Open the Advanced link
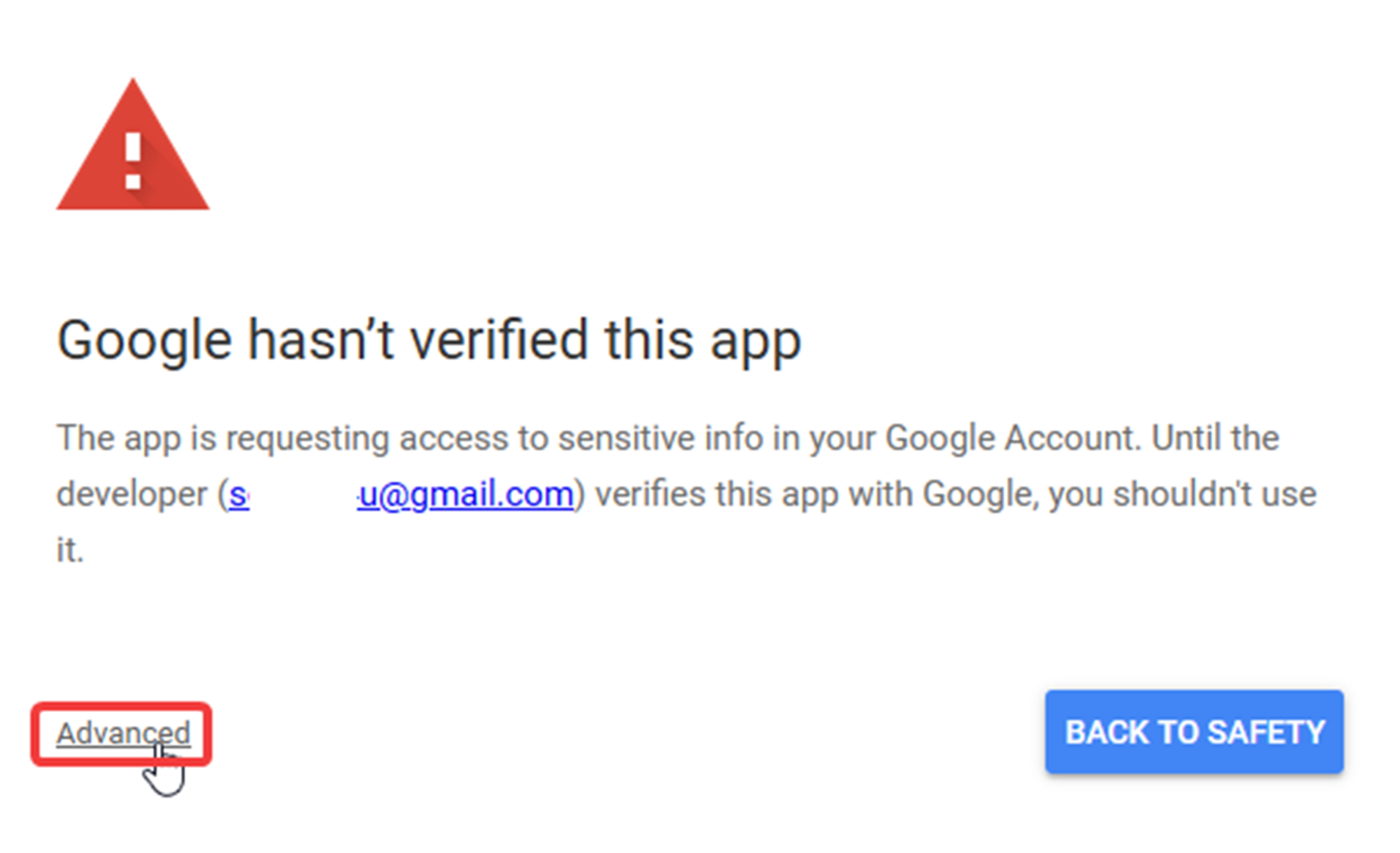Viewport: 1400px width, 853px height. (x=122, y=733)
